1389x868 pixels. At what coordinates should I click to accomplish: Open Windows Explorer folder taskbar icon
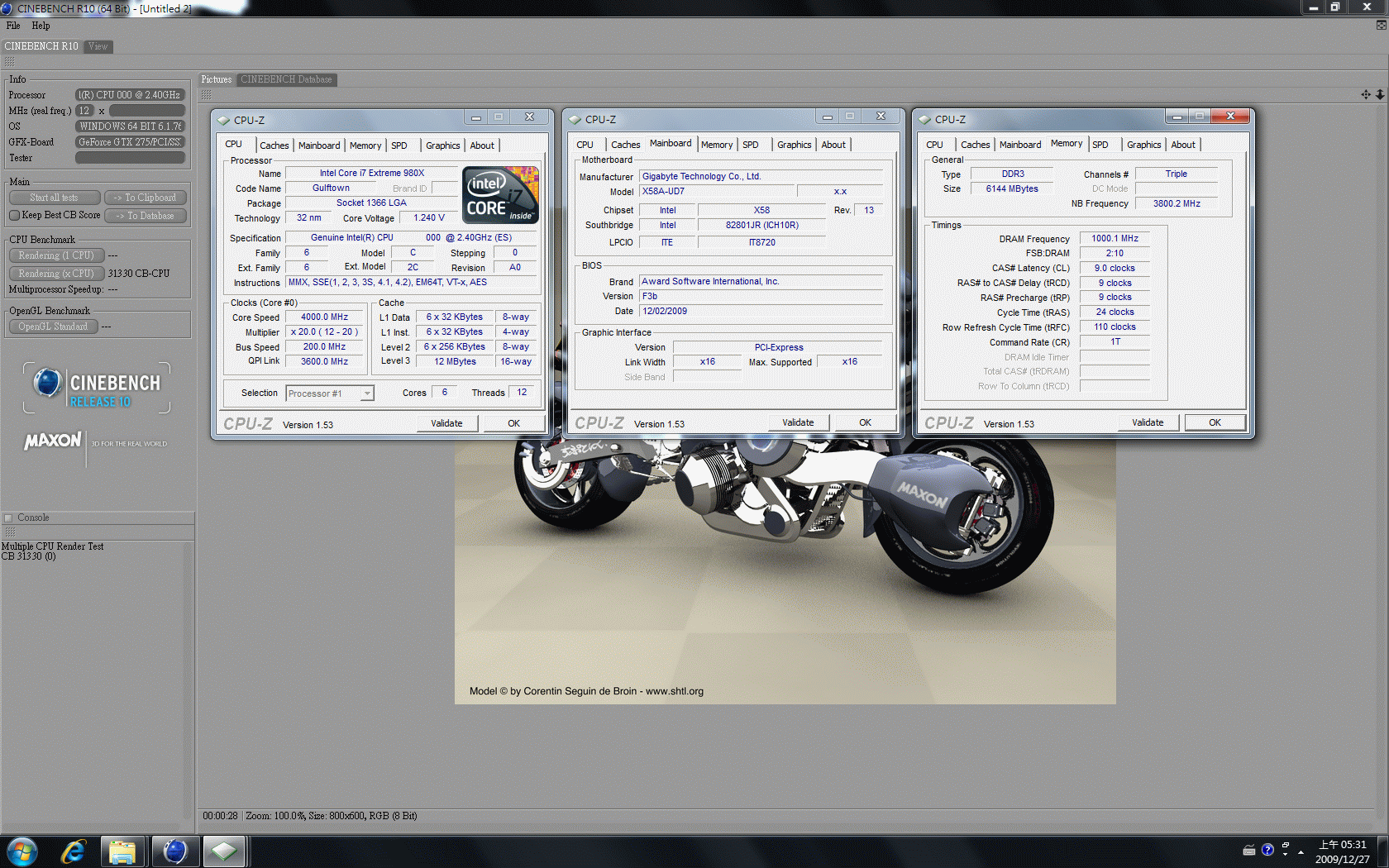point(122,851)
